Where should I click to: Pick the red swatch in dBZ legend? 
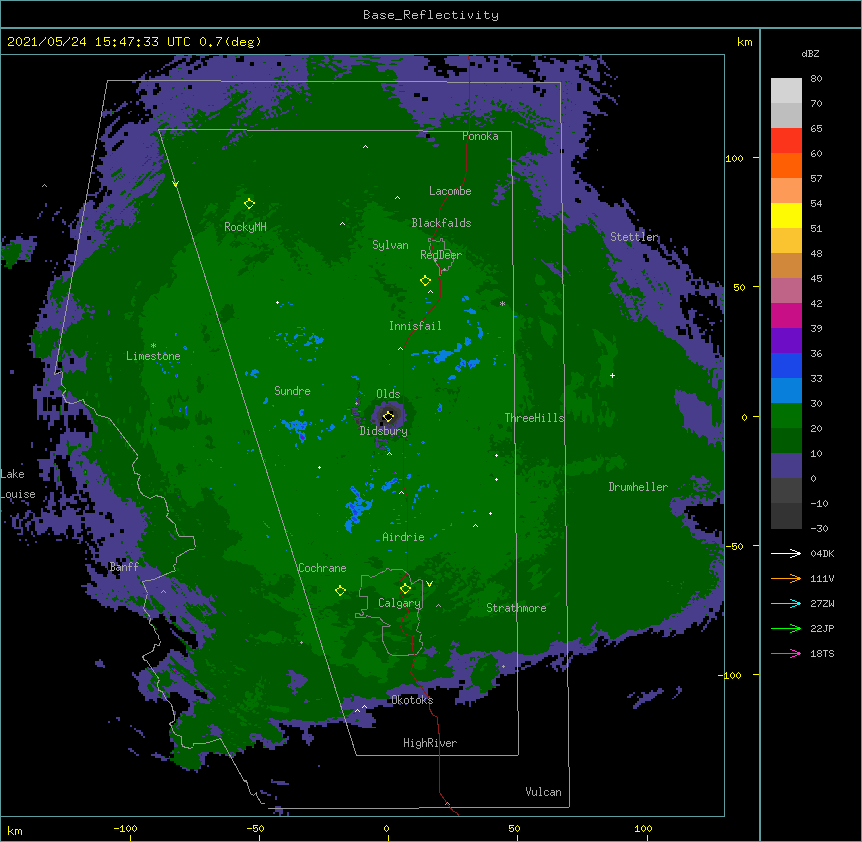(x=786, y=140)
